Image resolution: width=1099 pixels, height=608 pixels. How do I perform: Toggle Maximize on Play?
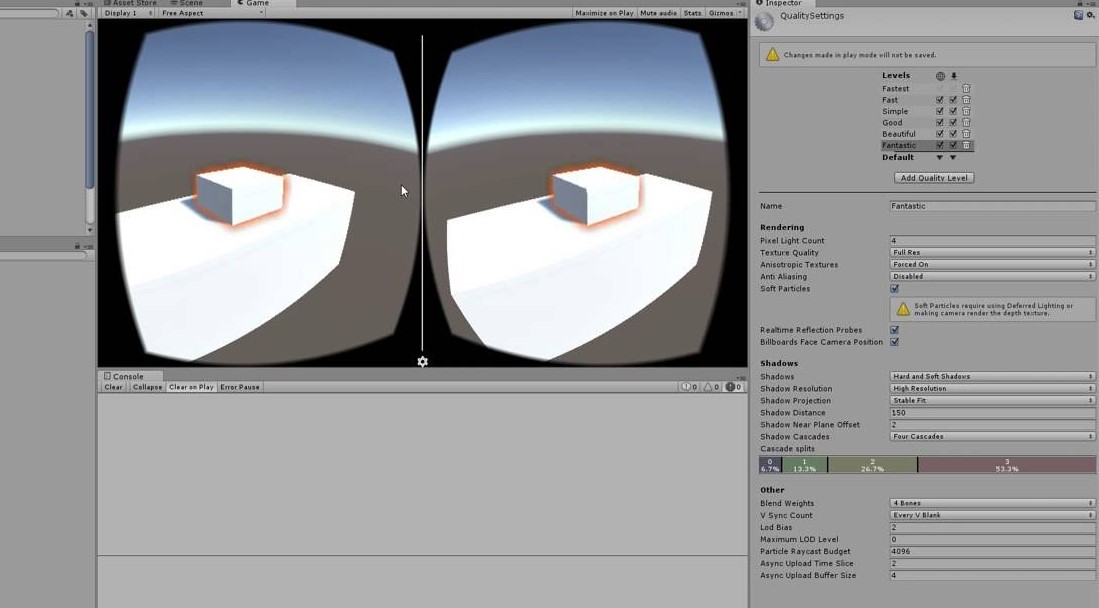point(603,13)
